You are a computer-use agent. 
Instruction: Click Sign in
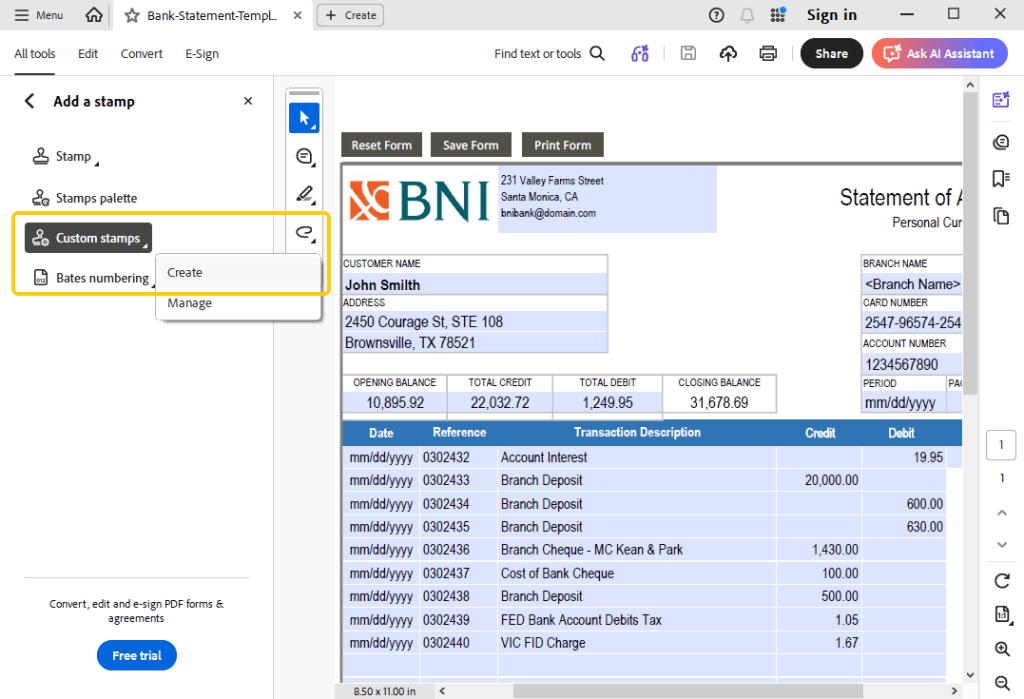tap(831, 15)
